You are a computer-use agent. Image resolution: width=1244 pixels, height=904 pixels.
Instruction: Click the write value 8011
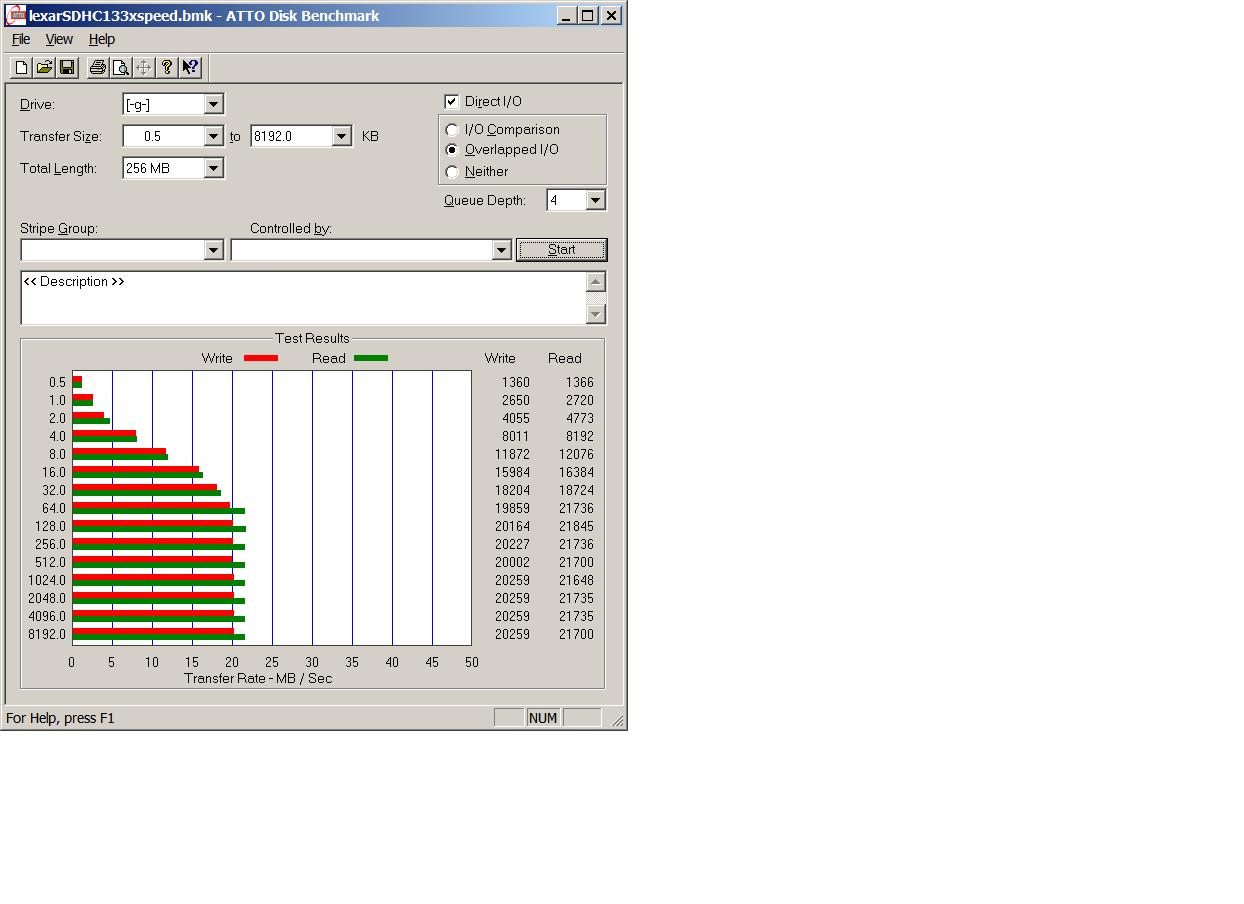(x=516, y=436)
